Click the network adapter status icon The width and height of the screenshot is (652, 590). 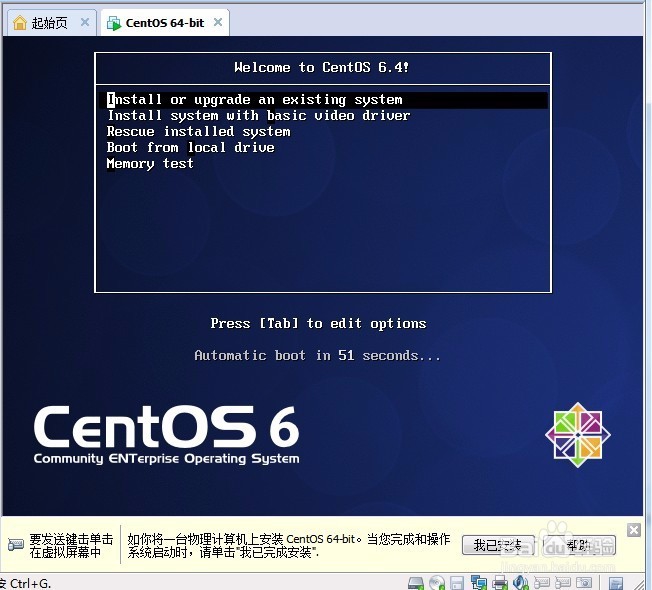coord(479,583)
